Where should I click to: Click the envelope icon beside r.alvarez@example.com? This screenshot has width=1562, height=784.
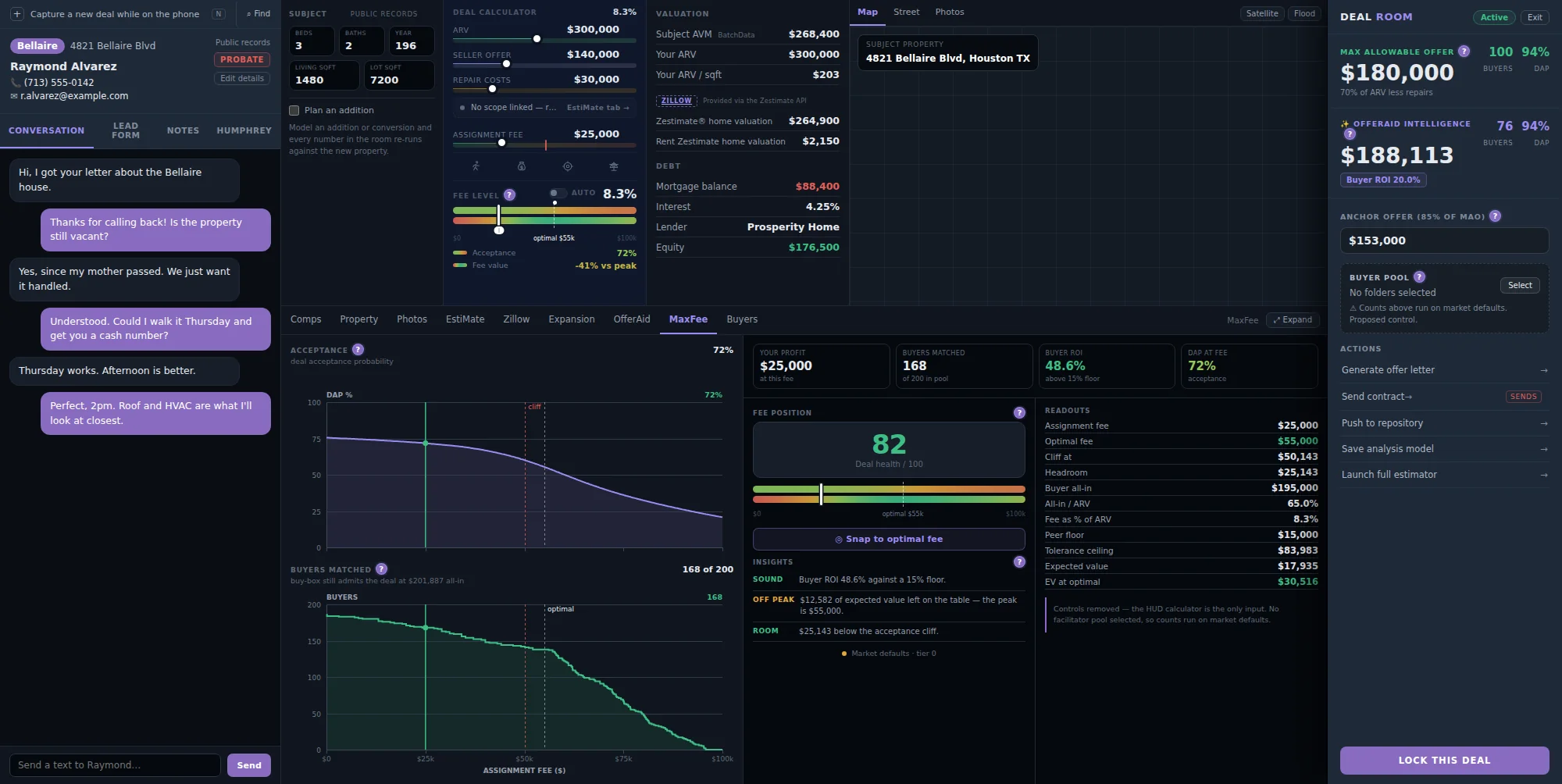pyautogui.click(x=14, y=96)
